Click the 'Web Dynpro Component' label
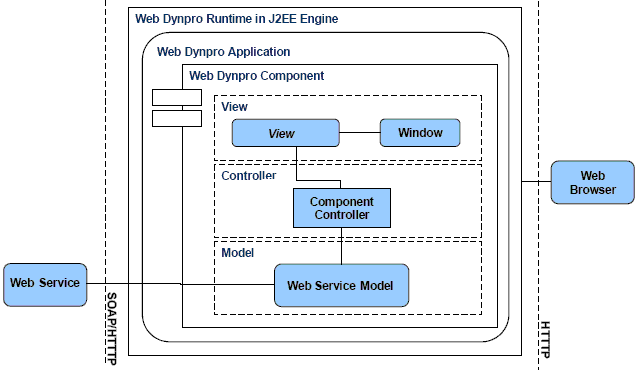Viewport: 639px width, 374px height. coord(256,76)
